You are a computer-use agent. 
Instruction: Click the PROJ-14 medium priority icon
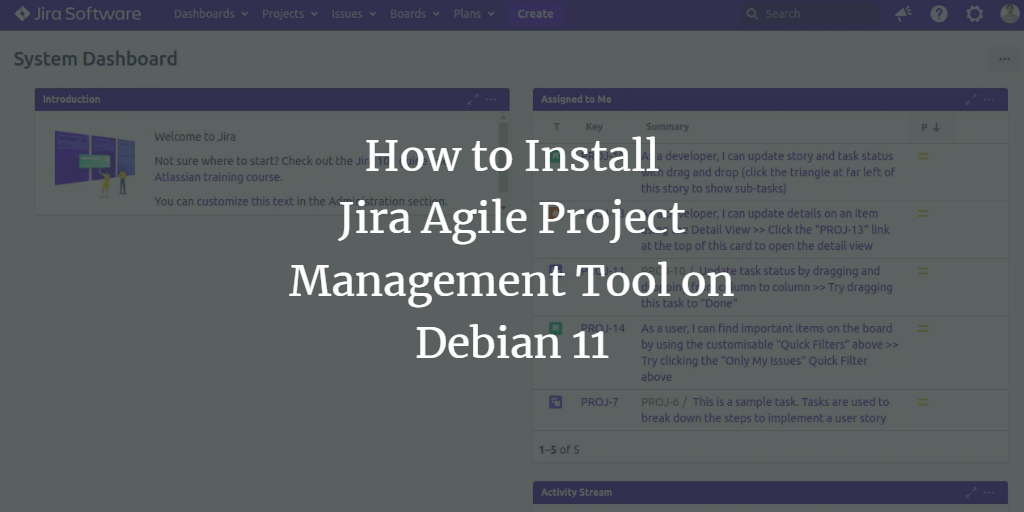tap(923, 328)
